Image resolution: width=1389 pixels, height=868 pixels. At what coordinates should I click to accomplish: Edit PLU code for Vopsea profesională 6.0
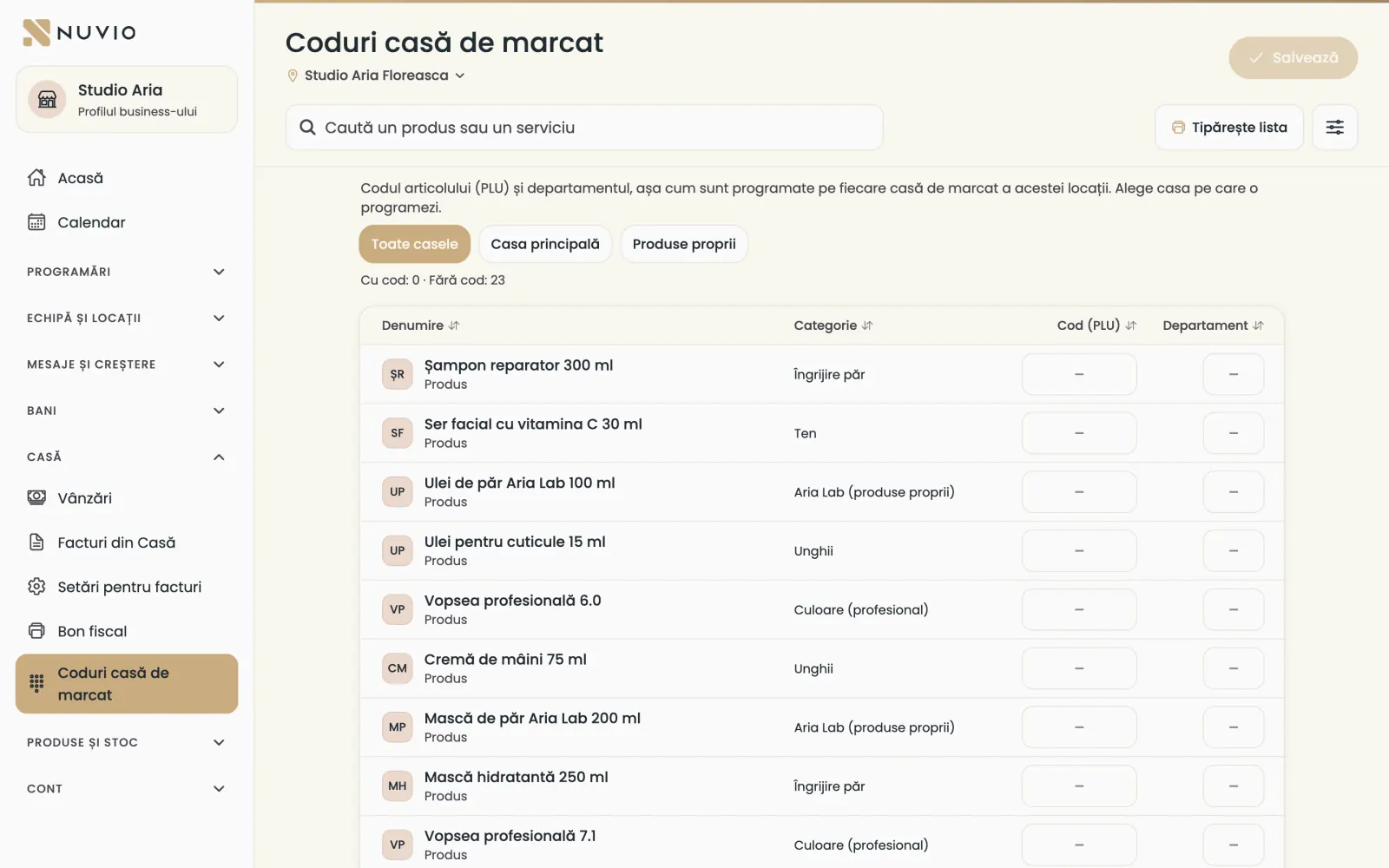point(1079,609)
